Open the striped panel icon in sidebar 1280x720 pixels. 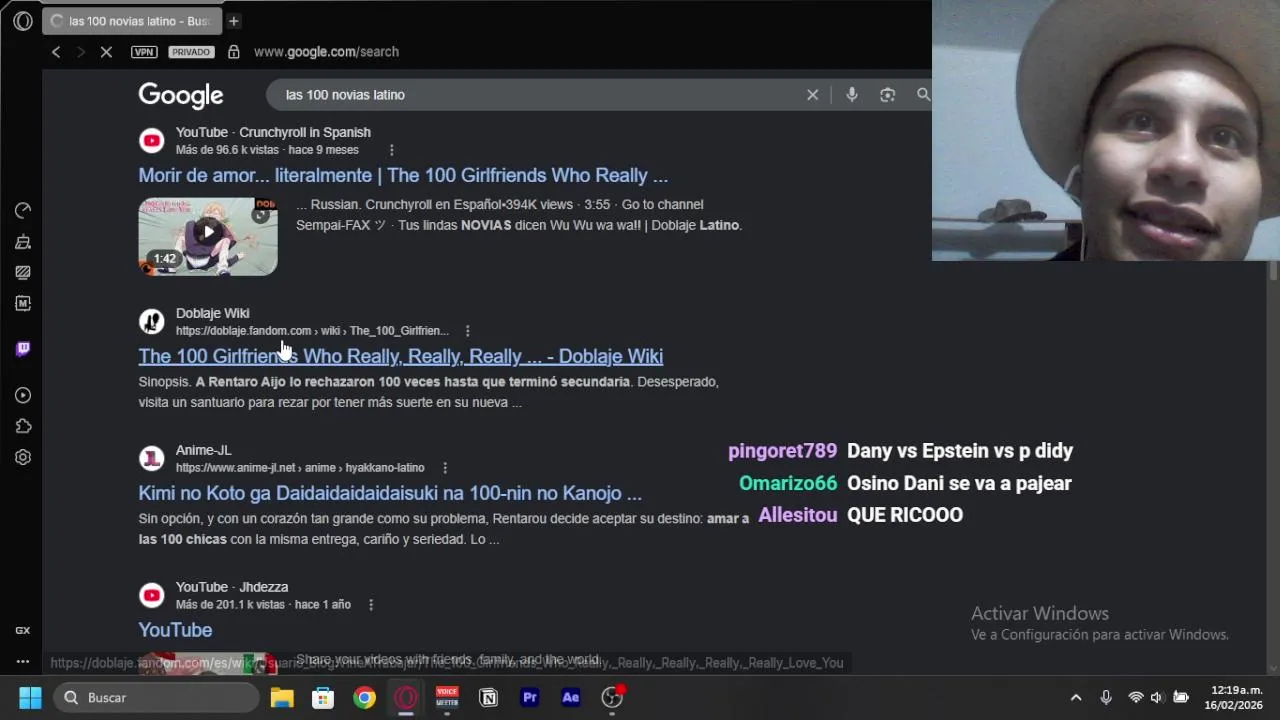(x=23, y=272)
